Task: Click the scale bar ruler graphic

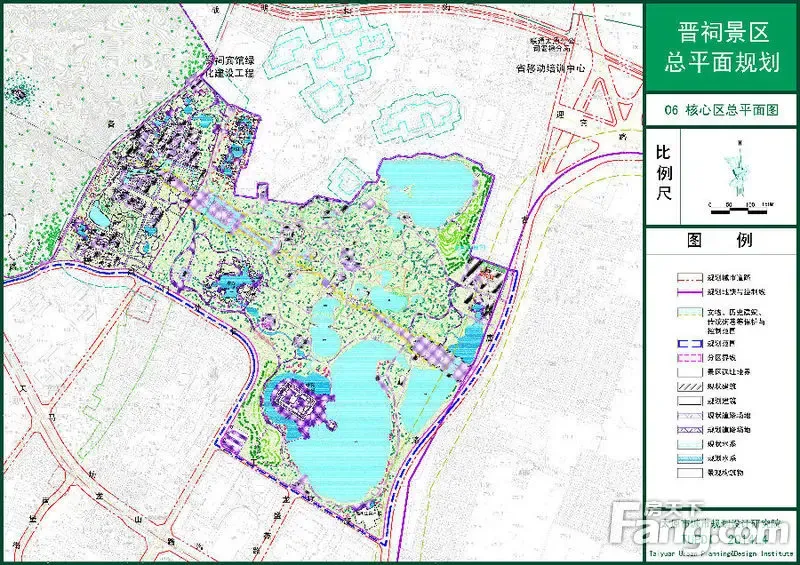Action: [x=740, y=205]
